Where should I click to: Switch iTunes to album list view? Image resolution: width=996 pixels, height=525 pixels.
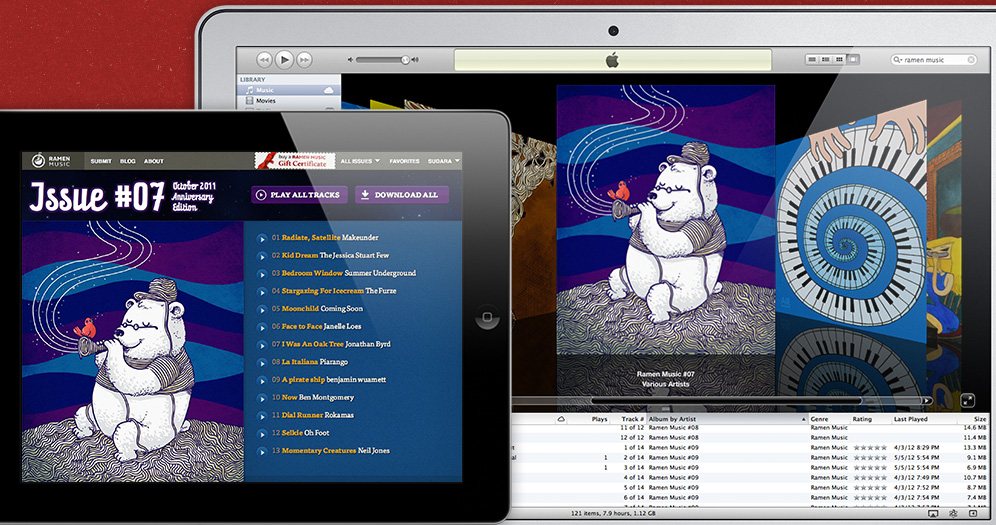click(826, 60)
